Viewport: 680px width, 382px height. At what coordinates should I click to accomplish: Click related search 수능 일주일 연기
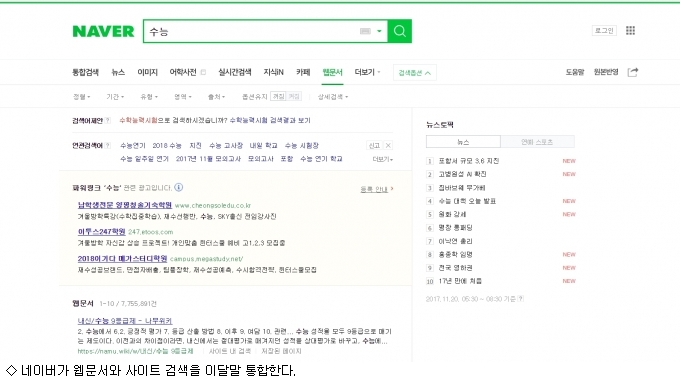click(144, 159)
